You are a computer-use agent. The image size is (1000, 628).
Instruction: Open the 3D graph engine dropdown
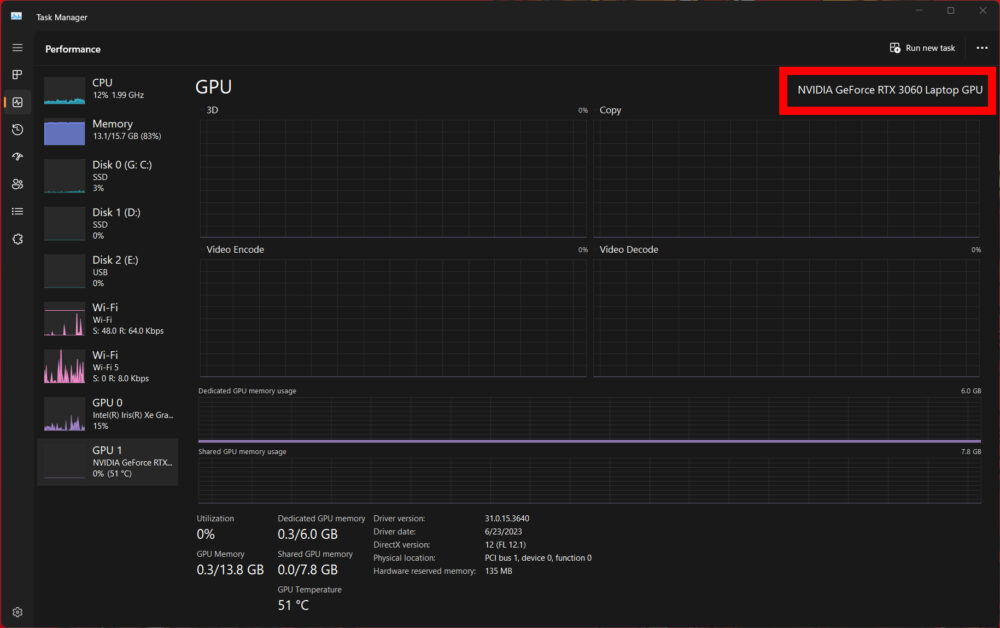point(213,110)
